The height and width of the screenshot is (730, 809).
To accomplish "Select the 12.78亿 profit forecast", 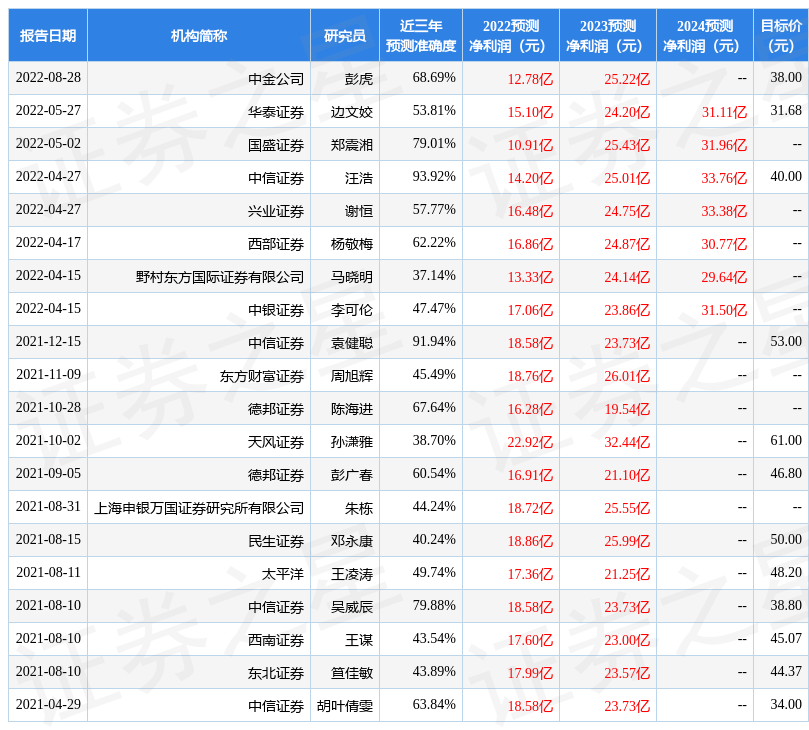I will (530, 79).
